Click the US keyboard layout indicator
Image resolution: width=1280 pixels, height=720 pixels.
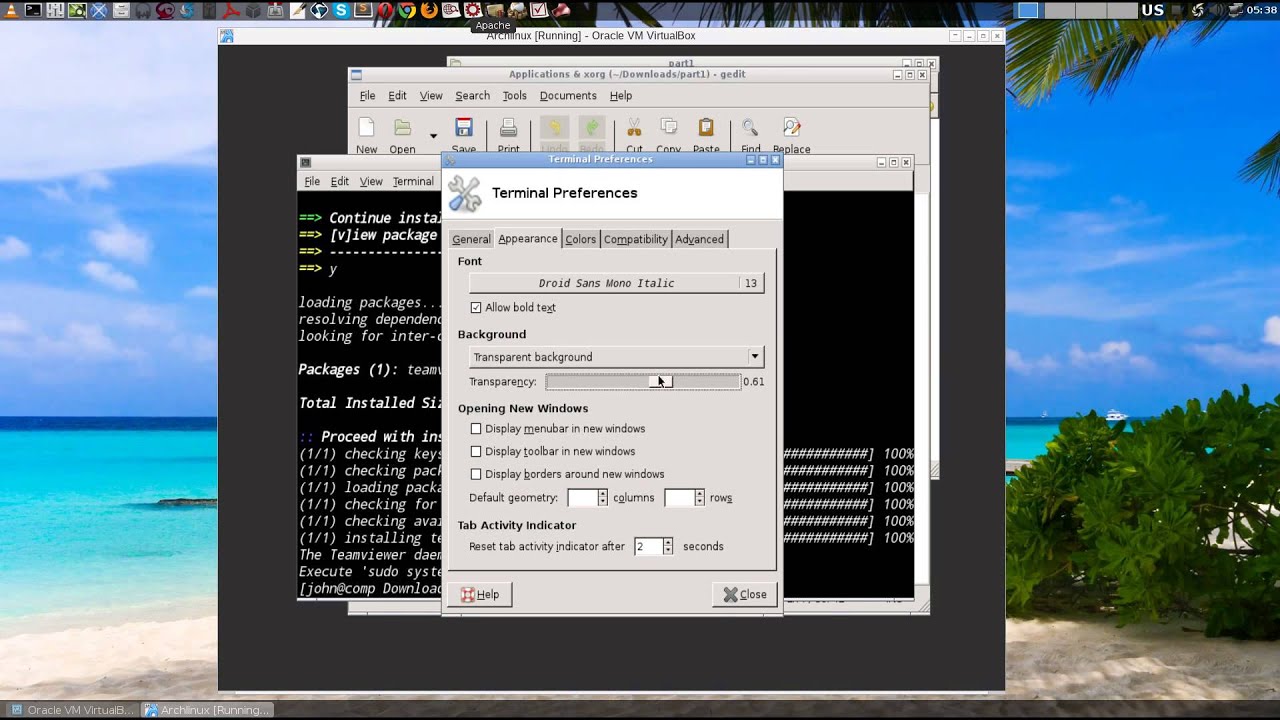coord(1153,10)
